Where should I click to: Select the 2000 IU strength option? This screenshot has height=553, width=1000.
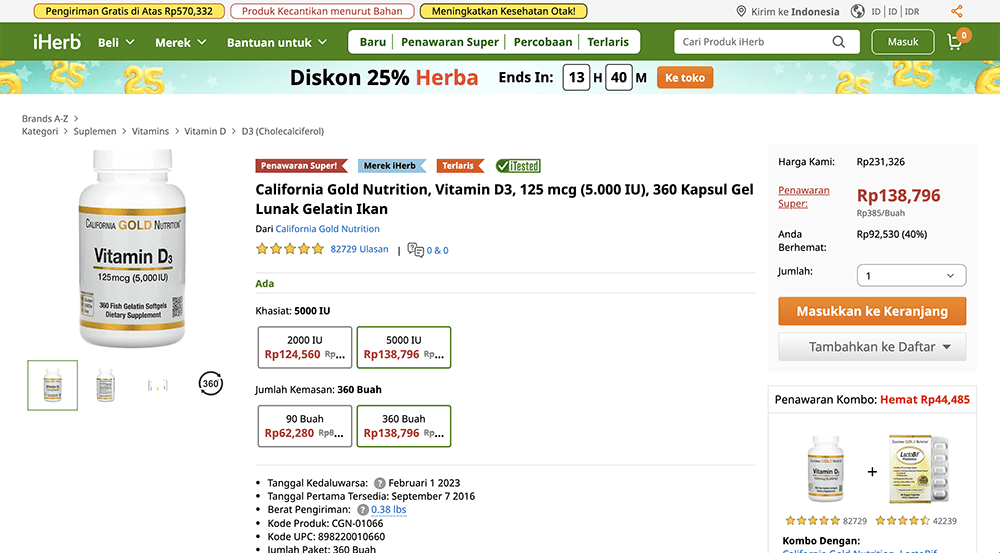click(x=304, y=347)
